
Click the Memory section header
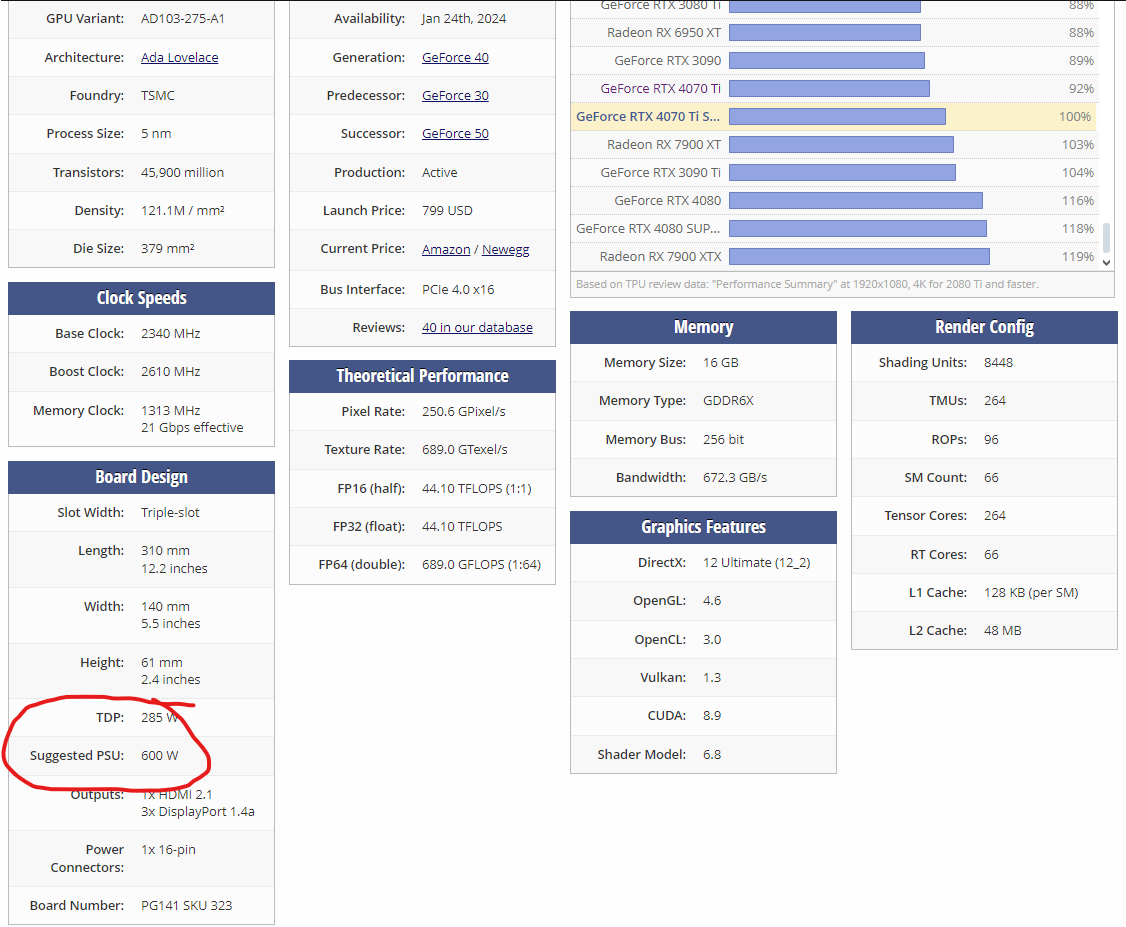[x=703, y=327]
